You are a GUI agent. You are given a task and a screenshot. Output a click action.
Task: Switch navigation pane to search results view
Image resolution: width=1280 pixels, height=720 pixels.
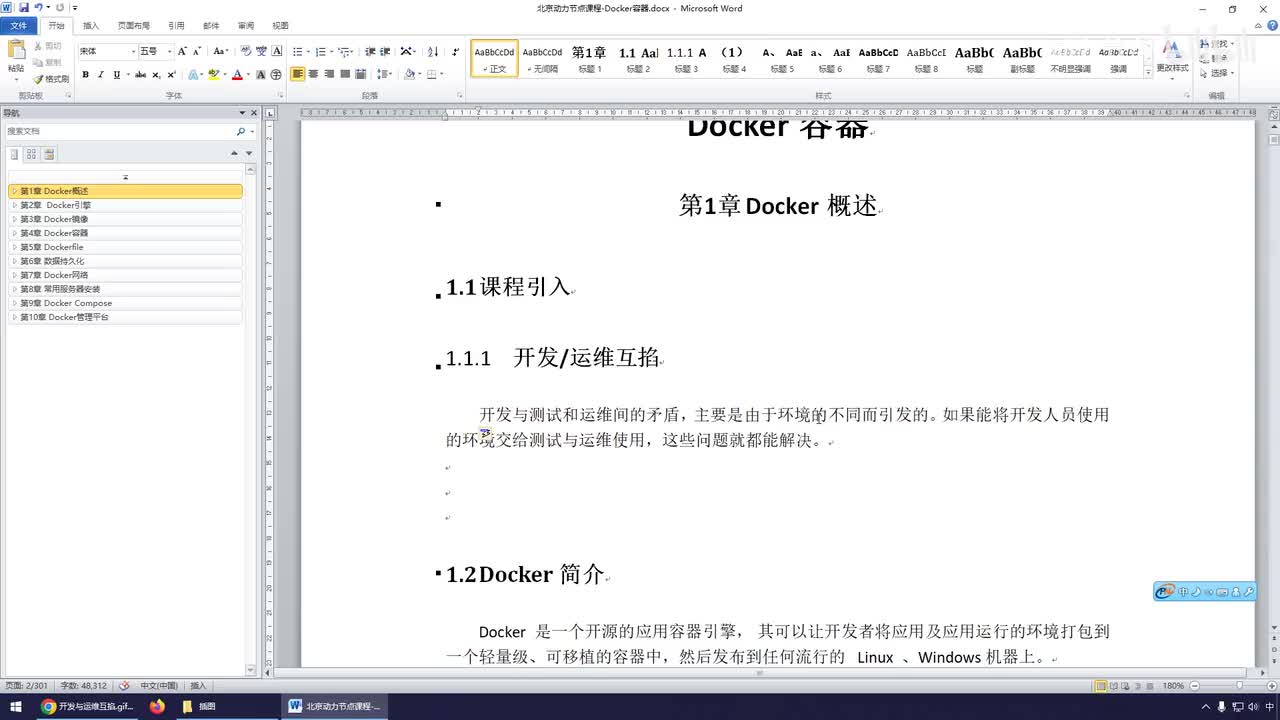pyautogui.click(x=49, y=154)
